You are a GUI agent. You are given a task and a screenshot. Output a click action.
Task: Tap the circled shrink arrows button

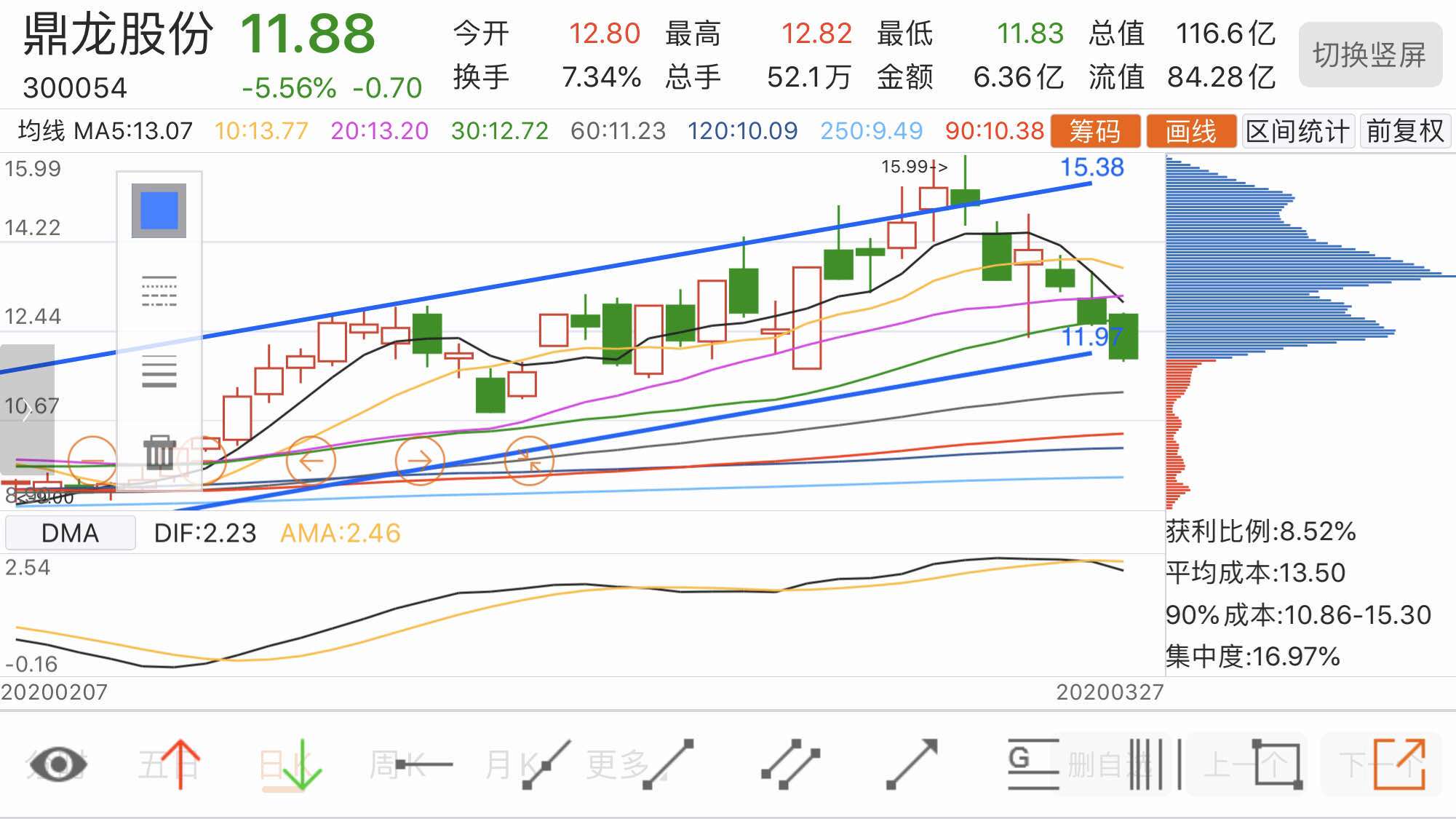pos(529,460)
